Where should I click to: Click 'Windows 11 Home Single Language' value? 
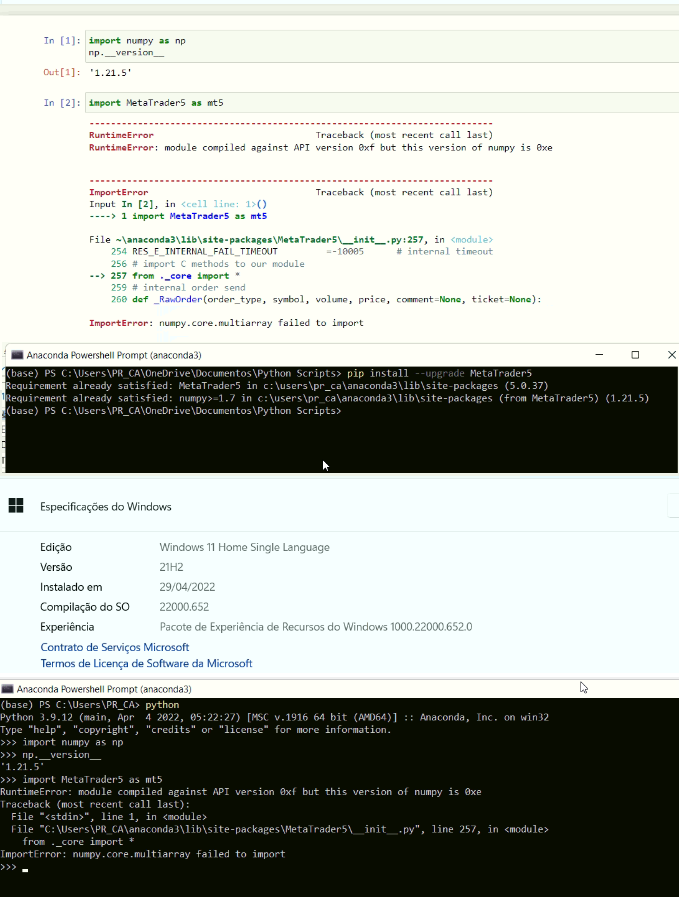244,547
